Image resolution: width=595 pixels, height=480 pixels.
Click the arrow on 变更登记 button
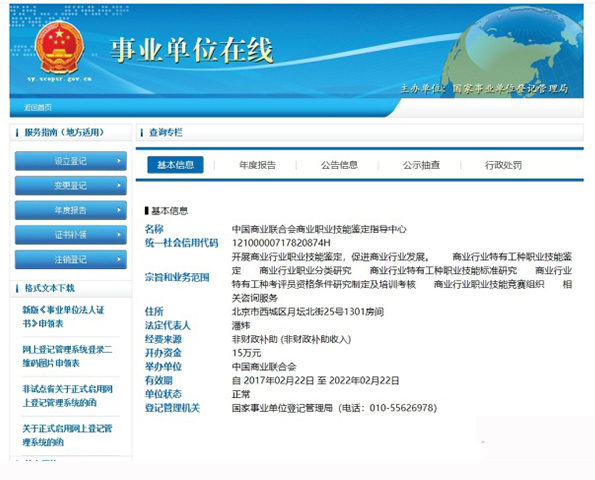coord(119,186)
